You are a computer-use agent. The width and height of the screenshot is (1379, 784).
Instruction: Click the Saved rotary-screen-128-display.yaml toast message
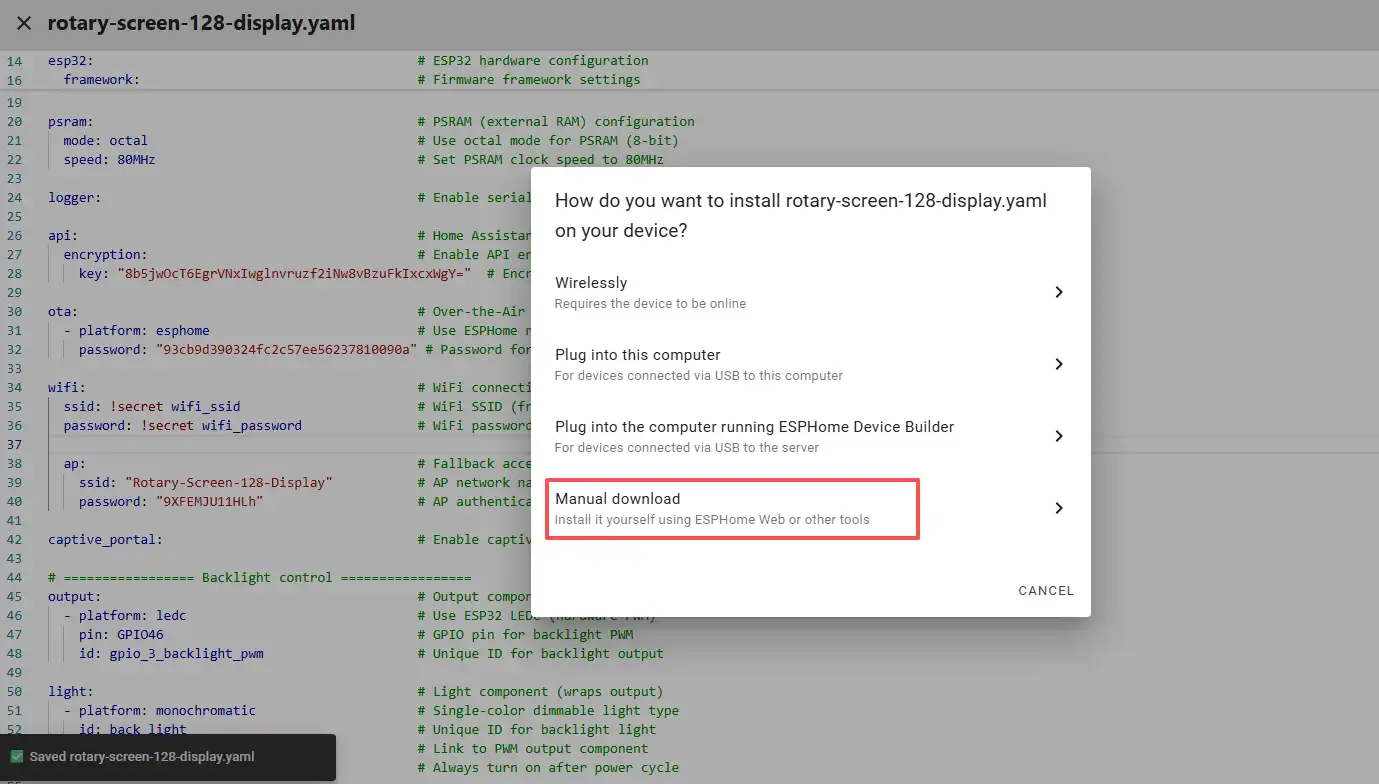pyautogui.click(x=142, y=757)
